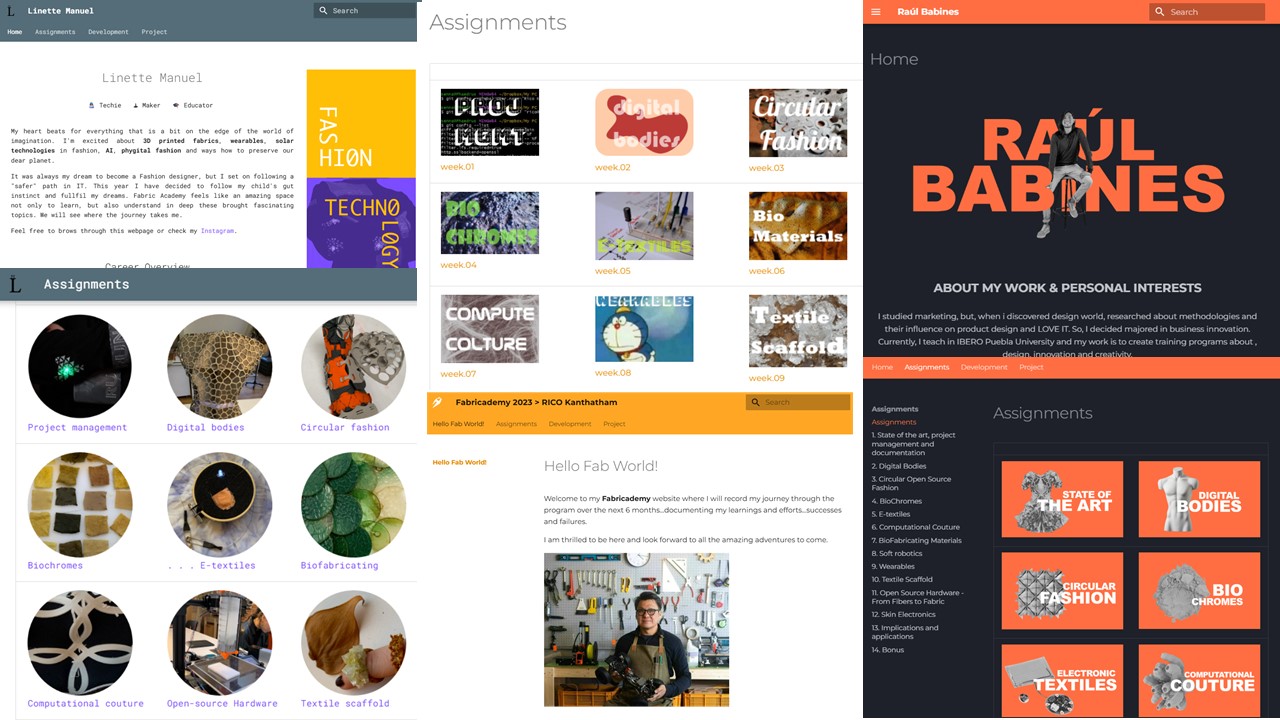Click the Instagram link in Linette's intro text

[x=217, y=231]
